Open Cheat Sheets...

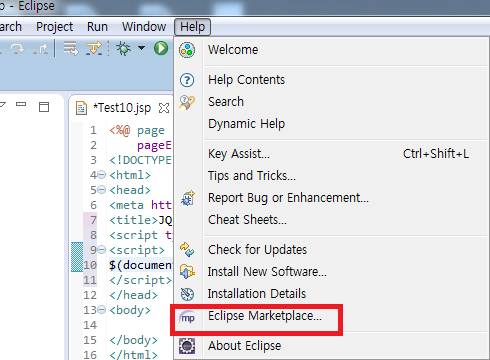pos(247,220)
